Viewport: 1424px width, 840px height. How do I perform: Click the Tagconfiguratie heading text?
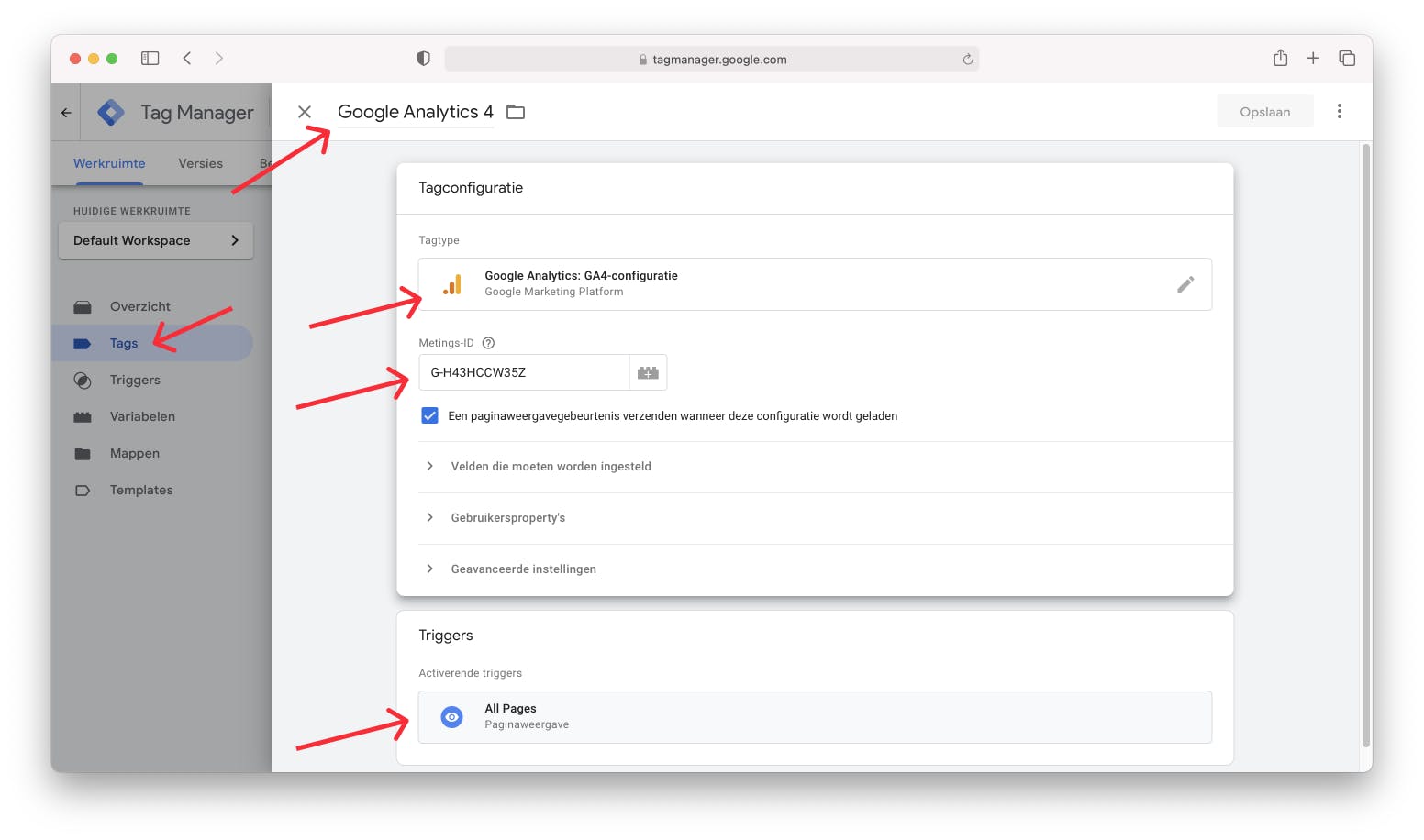(x=471, y=188)
